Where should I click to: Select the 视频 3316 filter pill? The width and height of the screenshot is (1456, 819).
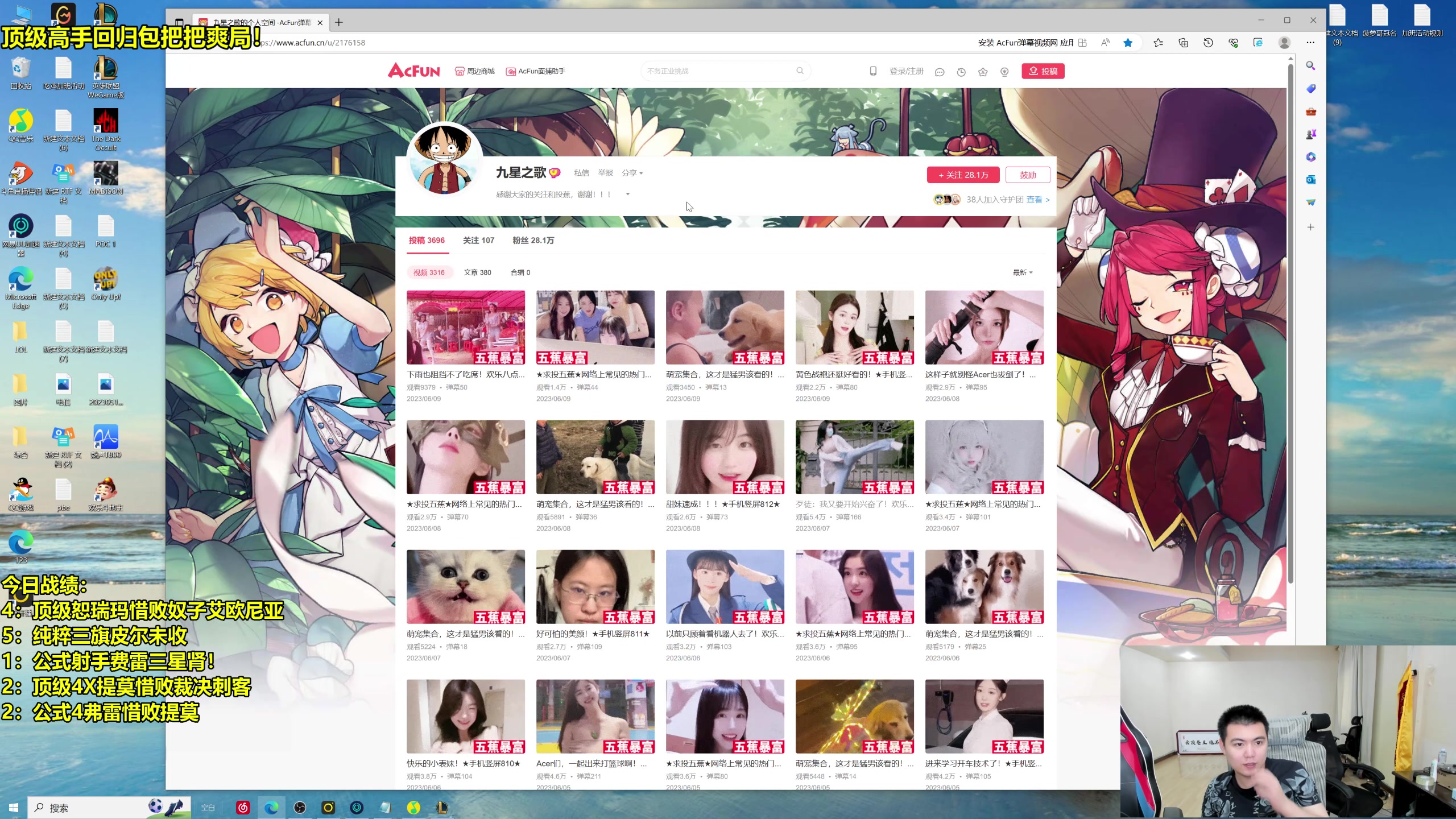429,272
